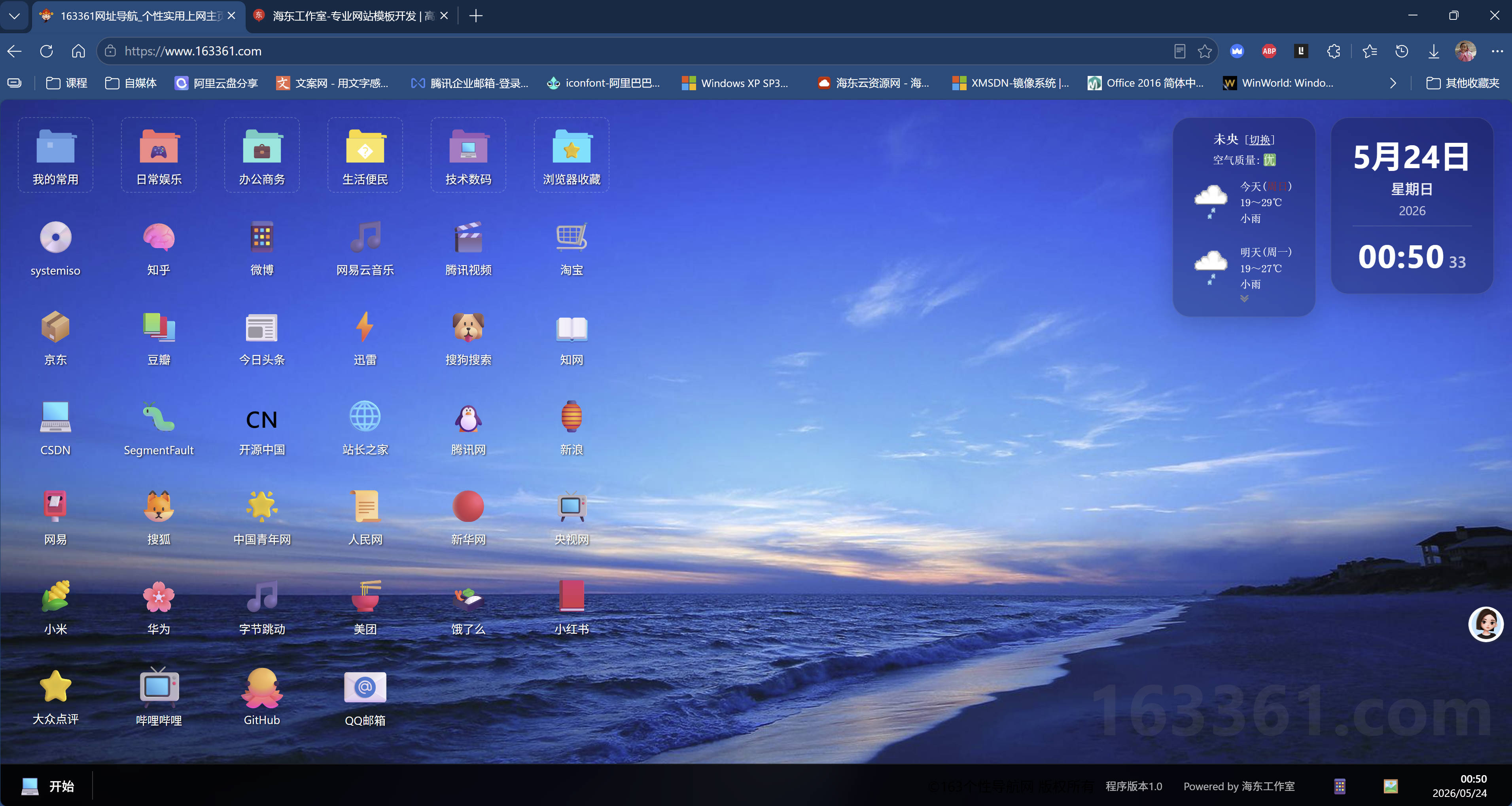The width and height of the screenshot is (1512, 806).
Task: Open the Xiaomi (小米) corn icon
Action: [55, 596]
